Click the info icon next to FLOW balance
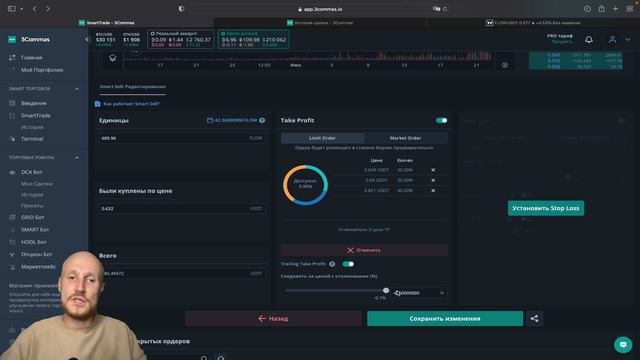The image size is (640, 360). pos(262,120)
